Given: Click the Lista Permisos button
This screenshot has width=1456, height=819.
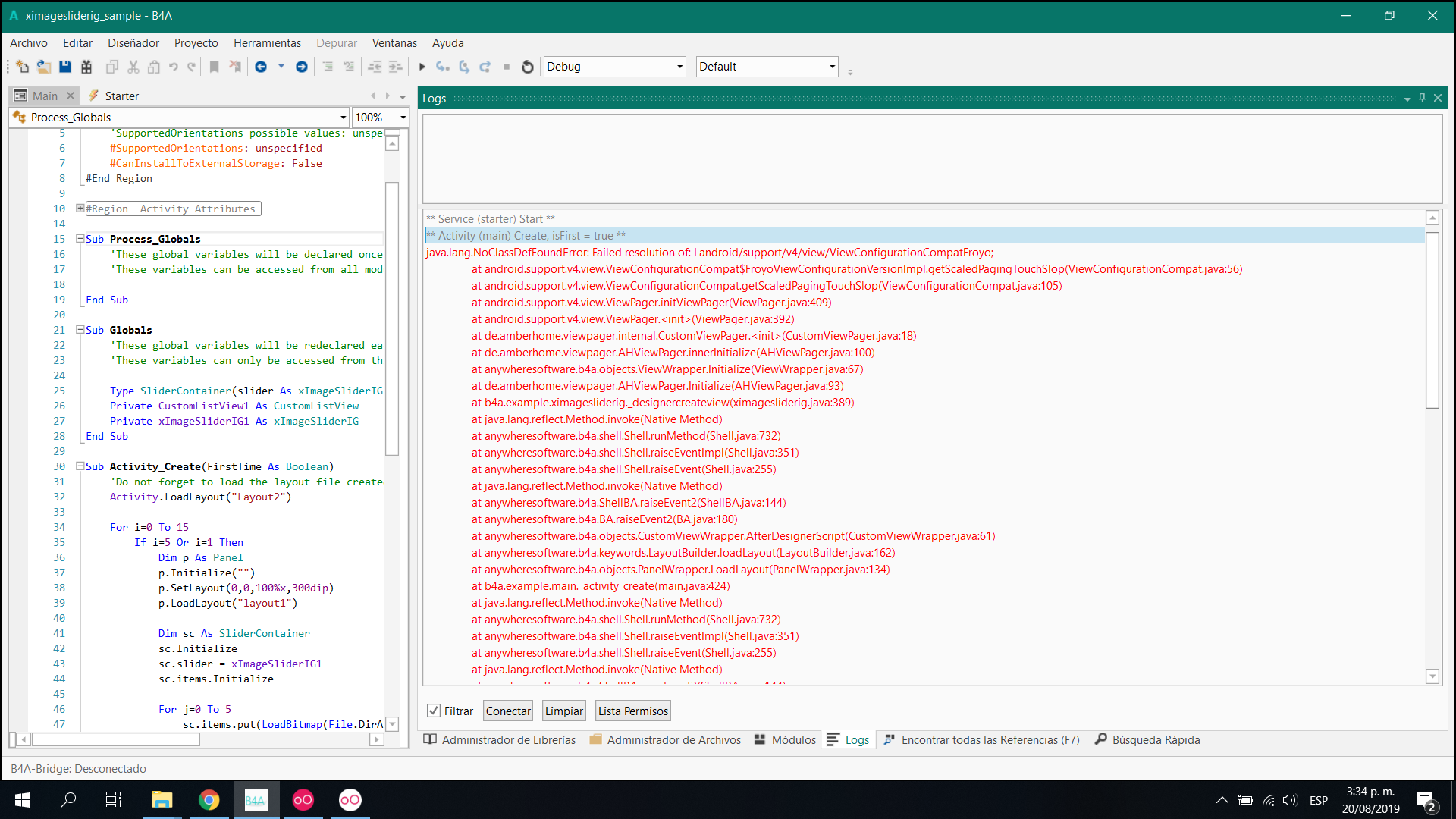Looking at the screenshot, I should 632,711.
